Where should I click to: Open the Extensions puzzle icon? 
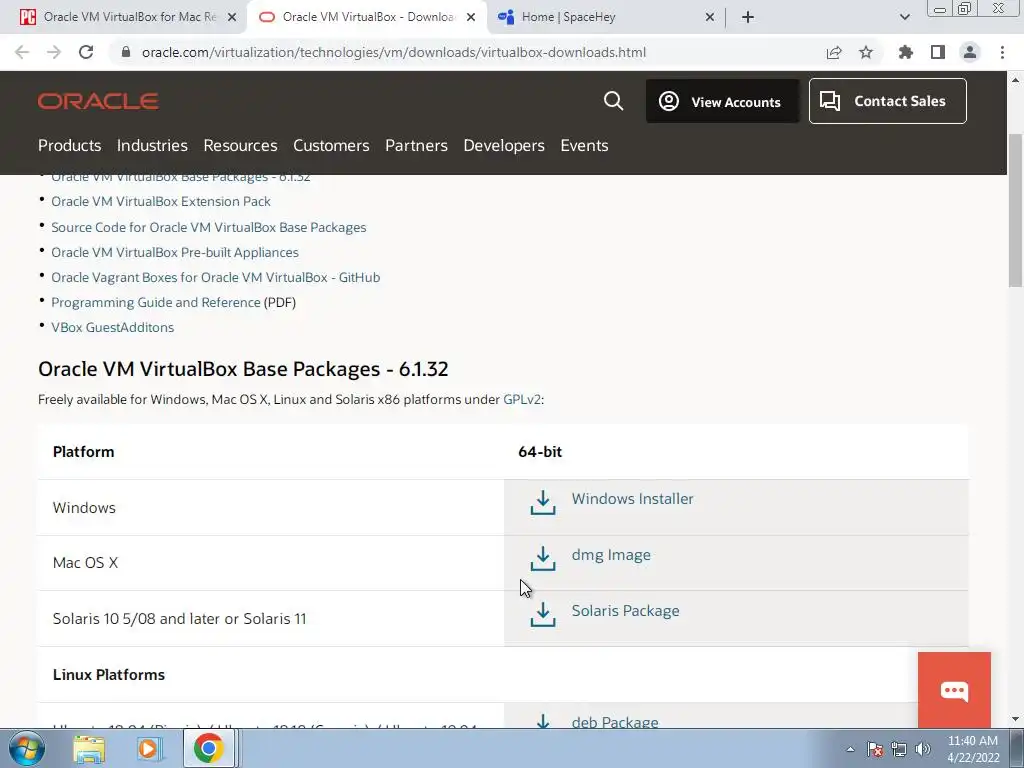(905, 52)
